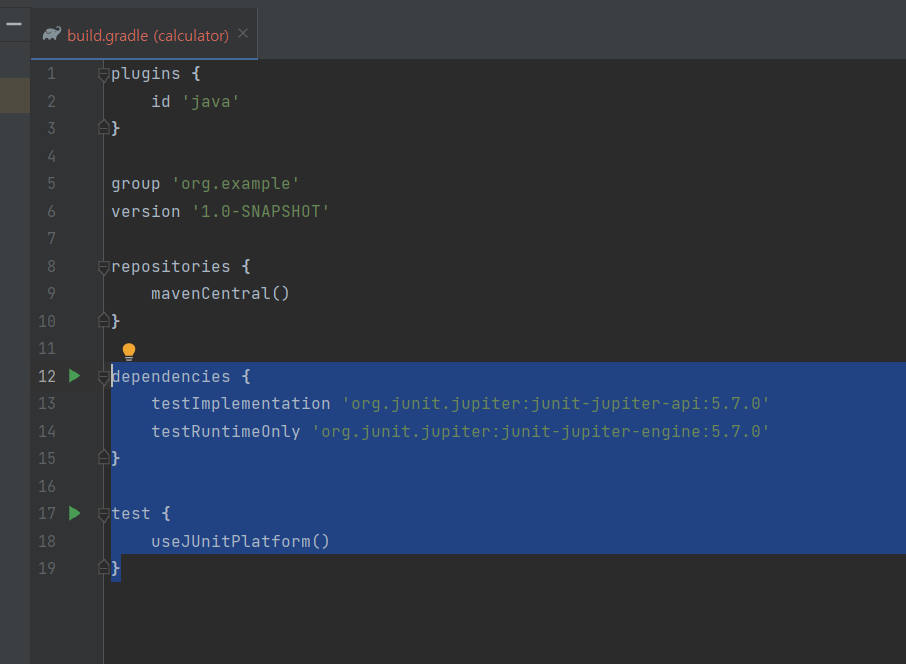Click line number 12 in the gutter
906x664 pixels.
(47, 377)
